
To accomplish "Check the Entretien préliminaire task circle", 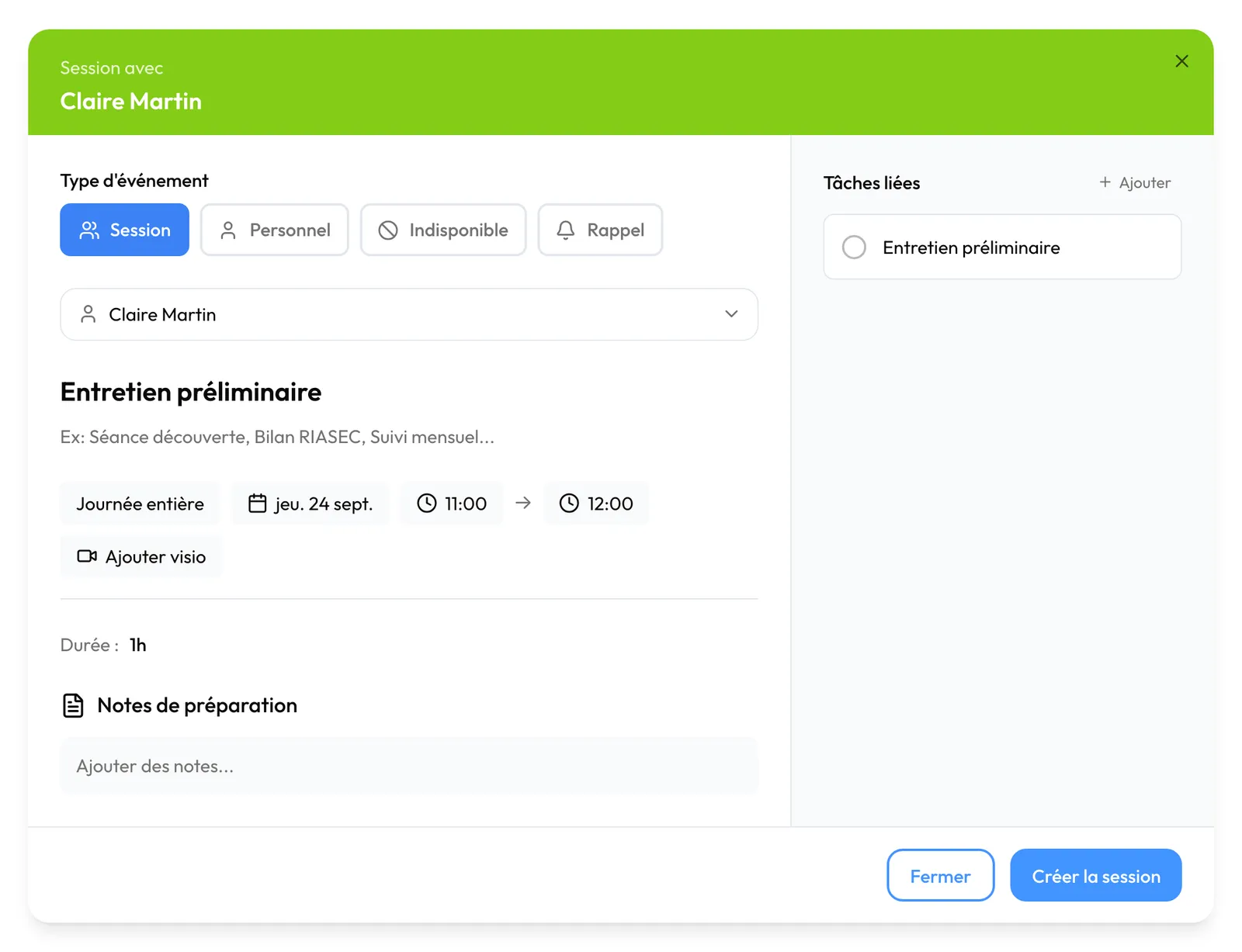I will (854, 248).
